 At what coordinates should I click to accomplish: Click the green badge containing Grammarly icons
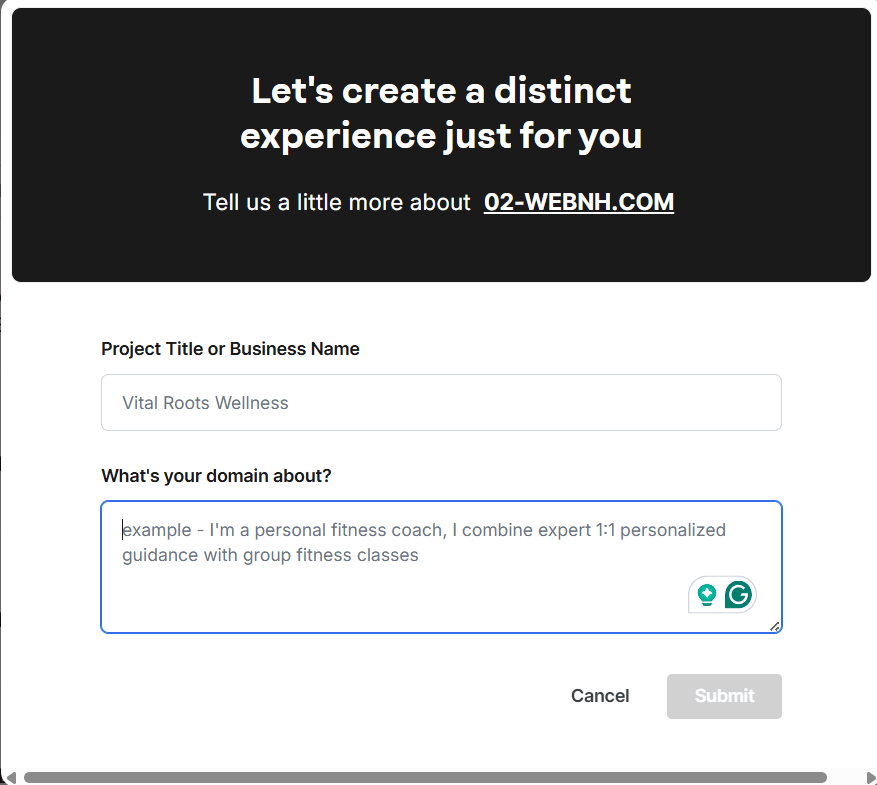(722, 594)
